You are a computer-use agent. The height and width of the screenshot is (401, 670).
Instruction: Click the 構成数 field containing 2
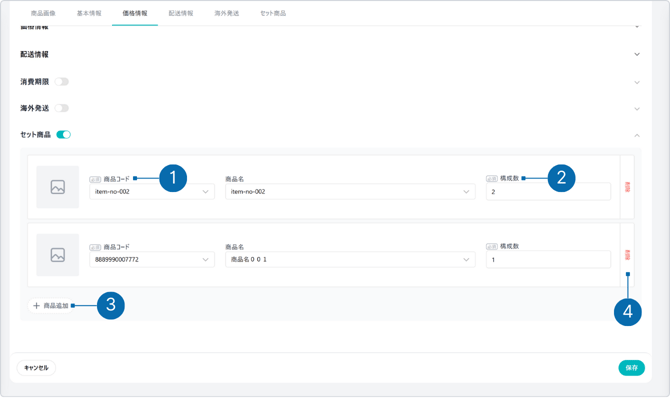coord(547,192)
